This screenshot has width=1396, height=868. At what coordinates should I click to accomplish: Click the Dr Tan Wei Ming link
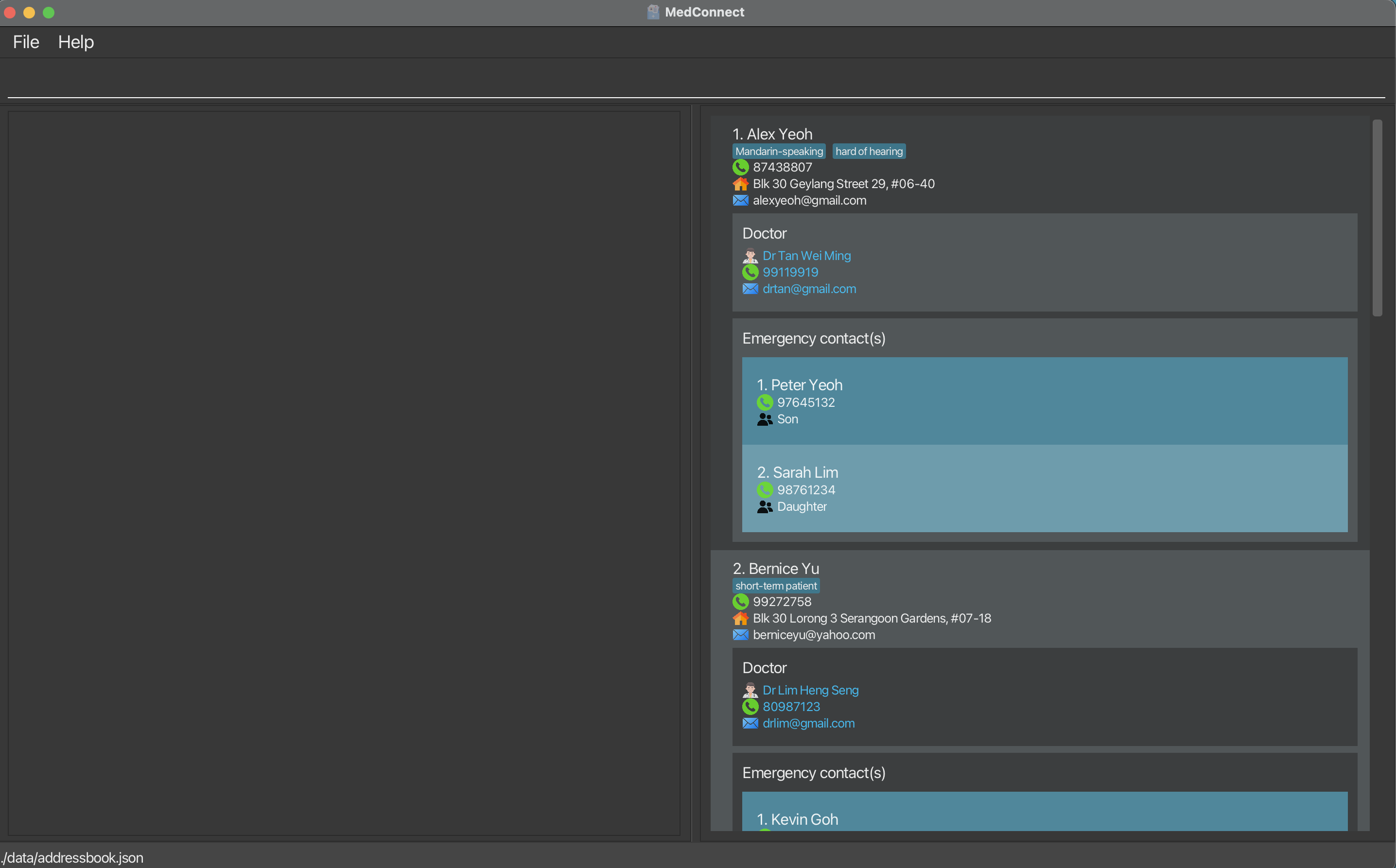coord(806,256)
